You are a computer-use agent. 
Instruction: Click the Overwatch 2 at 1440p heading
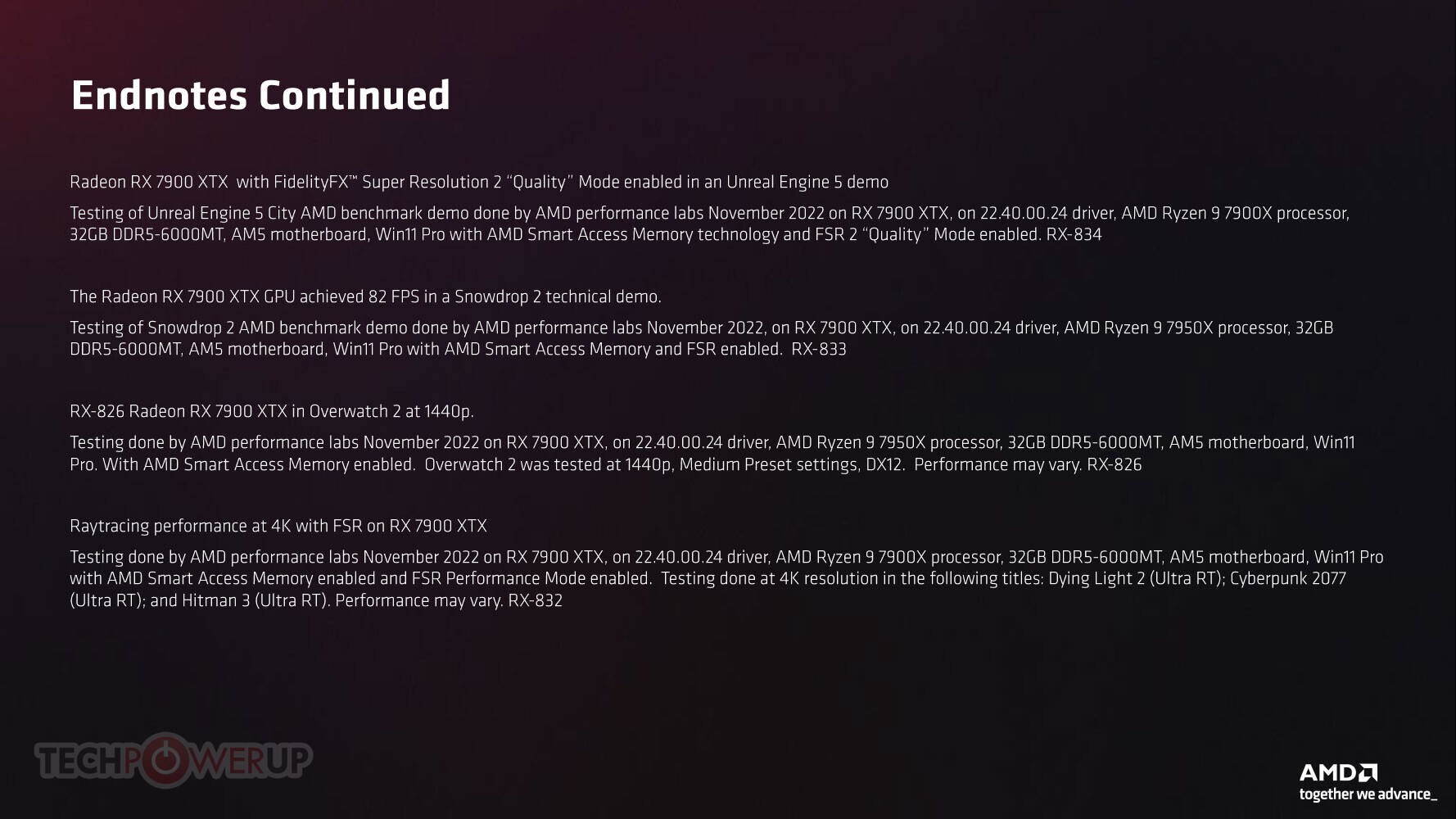click(x=272, y=411)
